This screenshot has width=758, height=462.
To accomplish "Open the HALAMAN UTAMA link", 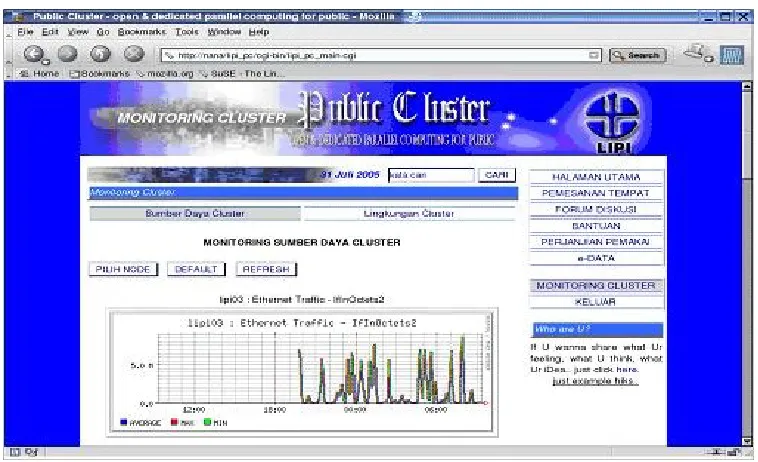I will (597, 177).
